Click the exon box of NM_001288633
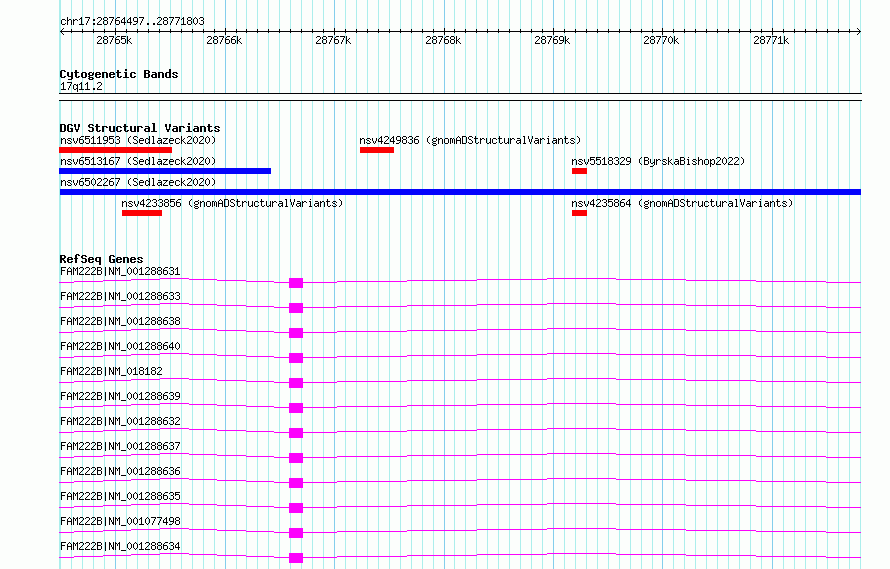Screen dimensions: 890x569 296,308
